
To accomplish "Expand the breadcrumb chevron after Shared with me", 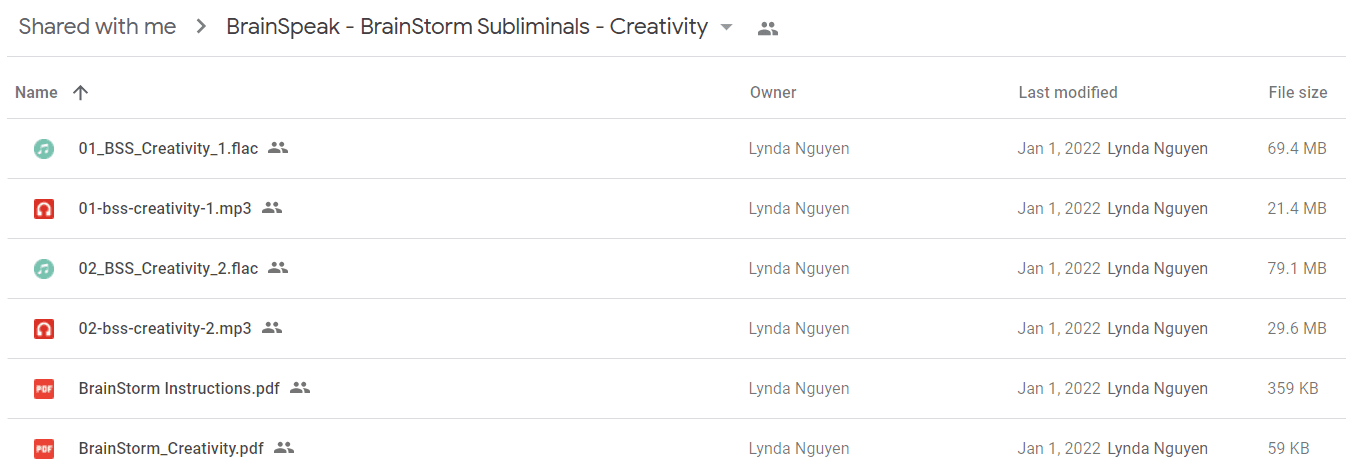I will 201,27.
